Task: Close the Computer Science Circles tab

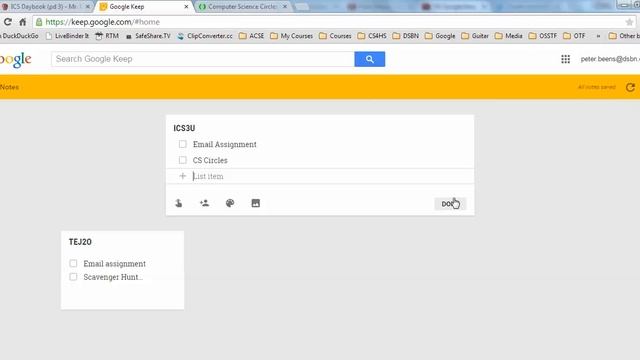Action: click(285, 7)
